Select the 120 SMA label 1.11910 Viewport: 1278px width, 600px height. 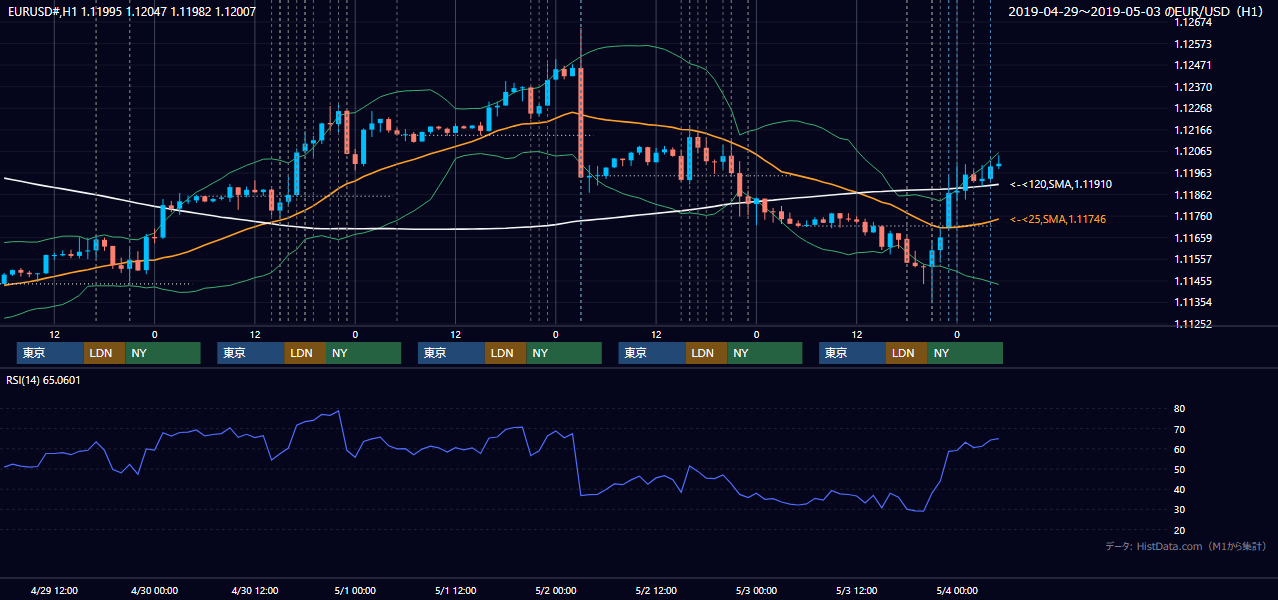[1061, 185]
